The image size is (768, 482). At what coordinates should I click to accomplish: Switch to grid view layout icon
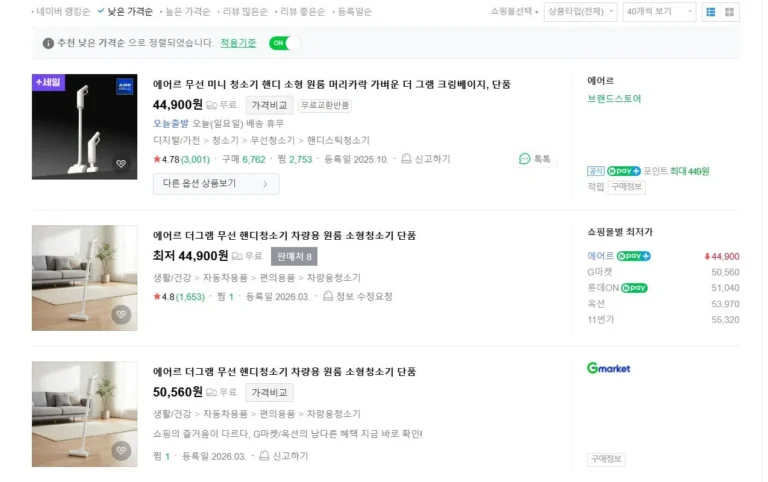click(730, 12)
